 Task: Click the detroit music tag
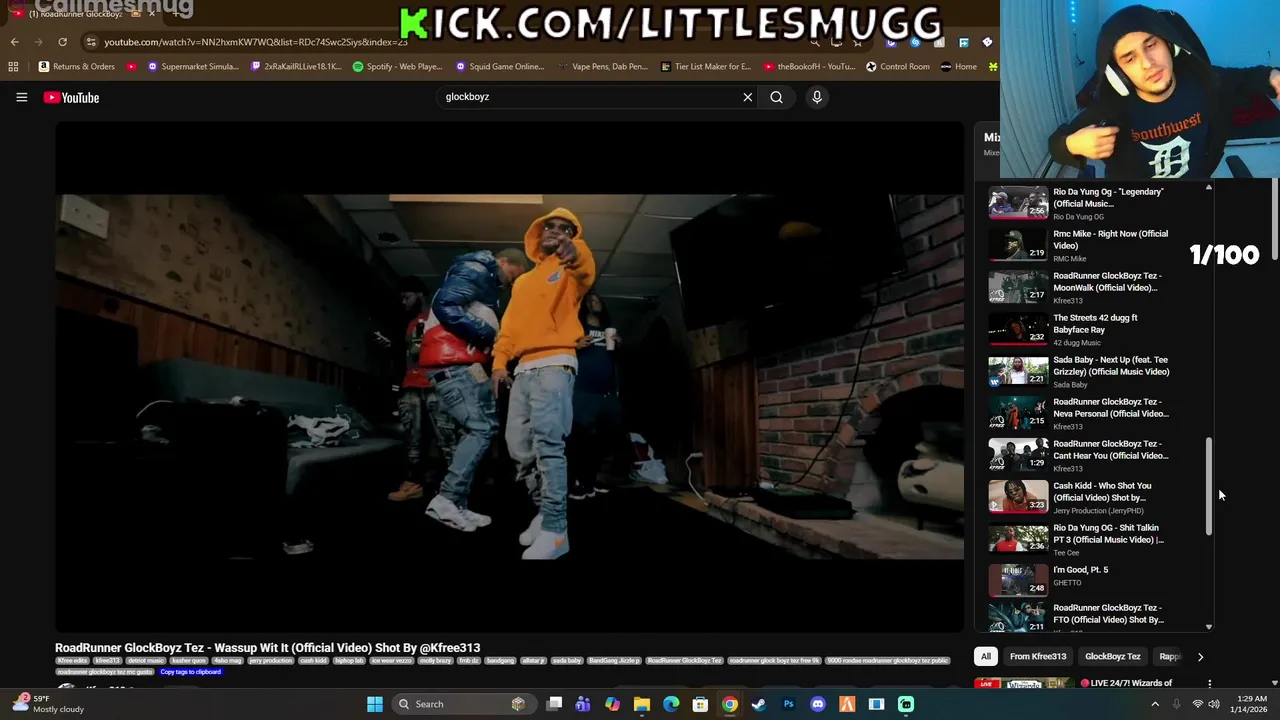[145, 661]
